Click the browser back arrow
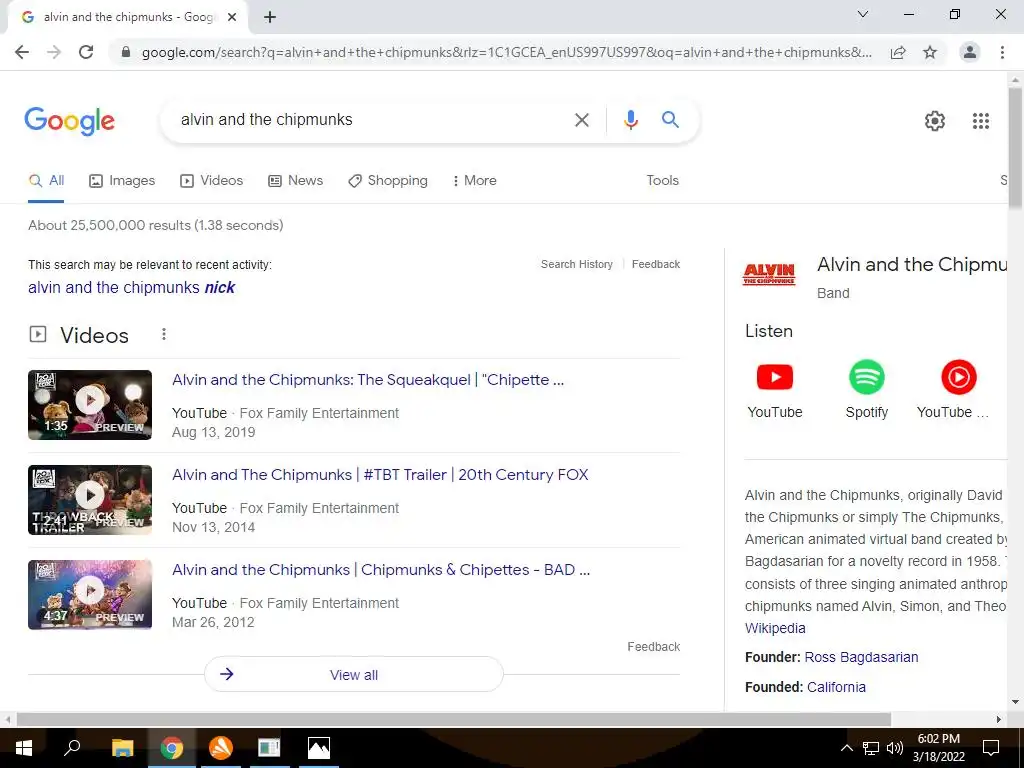The width and height of the screenshot is (1024, 768). pos(22,52)
